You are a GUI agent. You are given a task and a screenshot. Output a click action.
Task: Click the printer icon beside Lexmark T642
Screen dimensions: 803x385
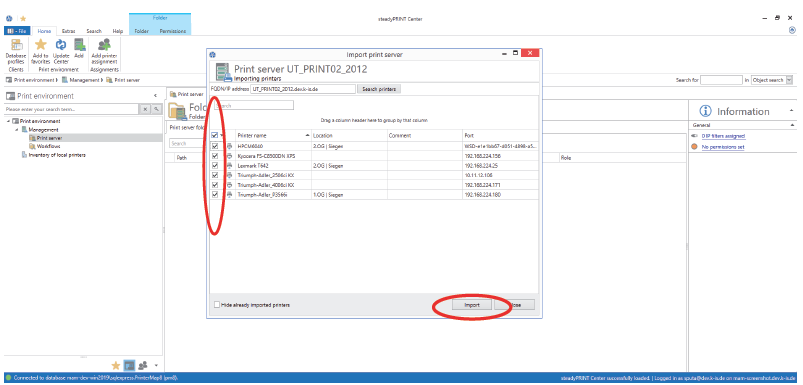point(229,165)
